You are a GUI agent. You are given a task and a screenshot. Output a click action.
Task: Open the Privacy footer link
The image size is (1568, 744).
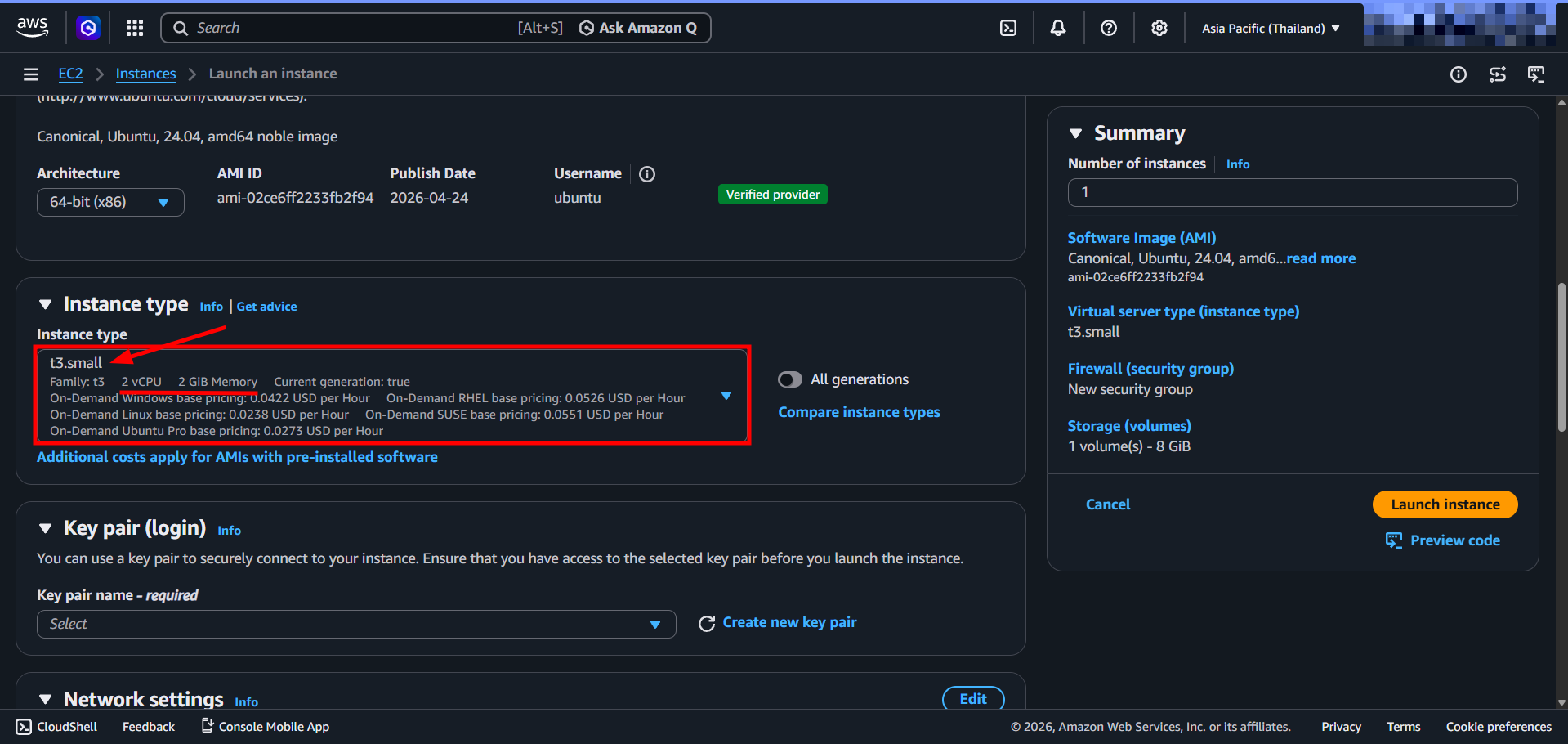(1341, 727)
